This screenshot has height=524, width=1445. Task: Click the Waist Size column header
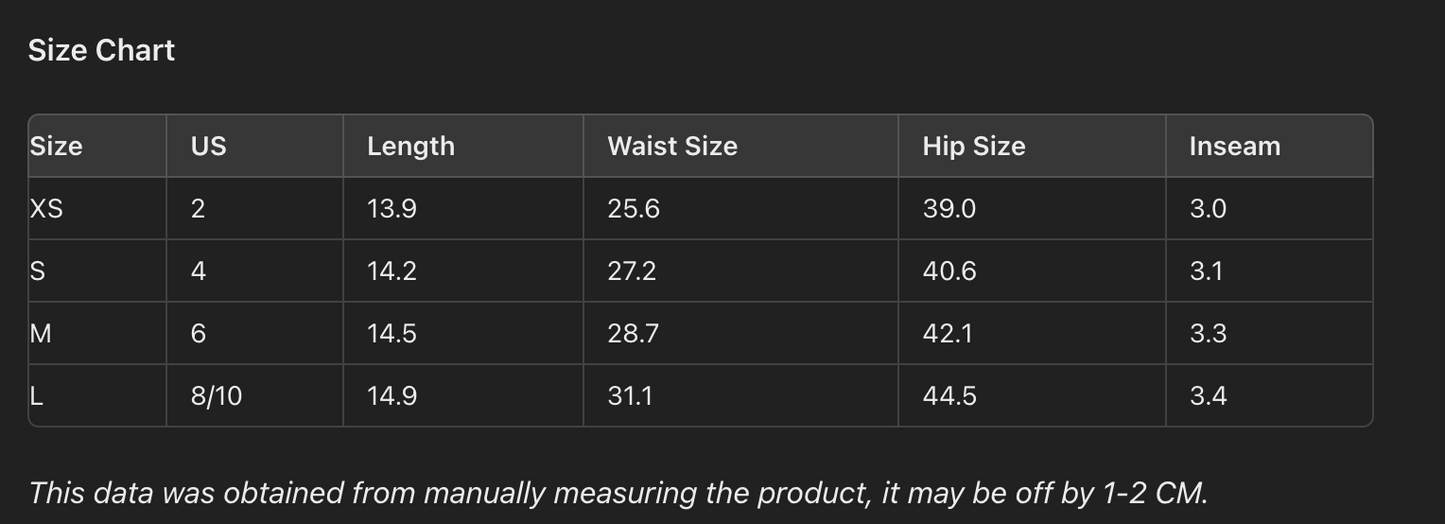point(672,146)
